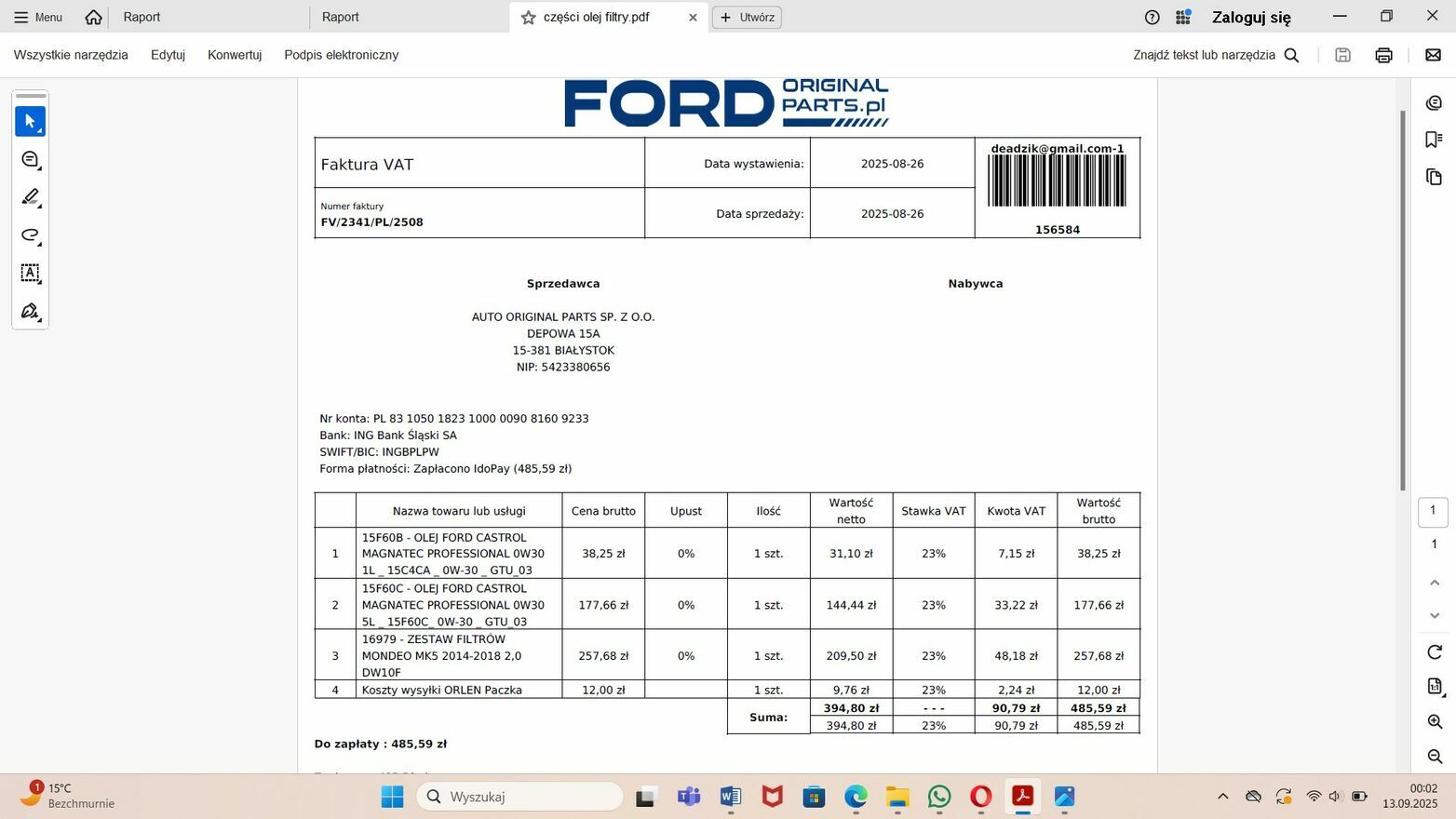Open WhatsApp from the taskbar

click(939, 797)
